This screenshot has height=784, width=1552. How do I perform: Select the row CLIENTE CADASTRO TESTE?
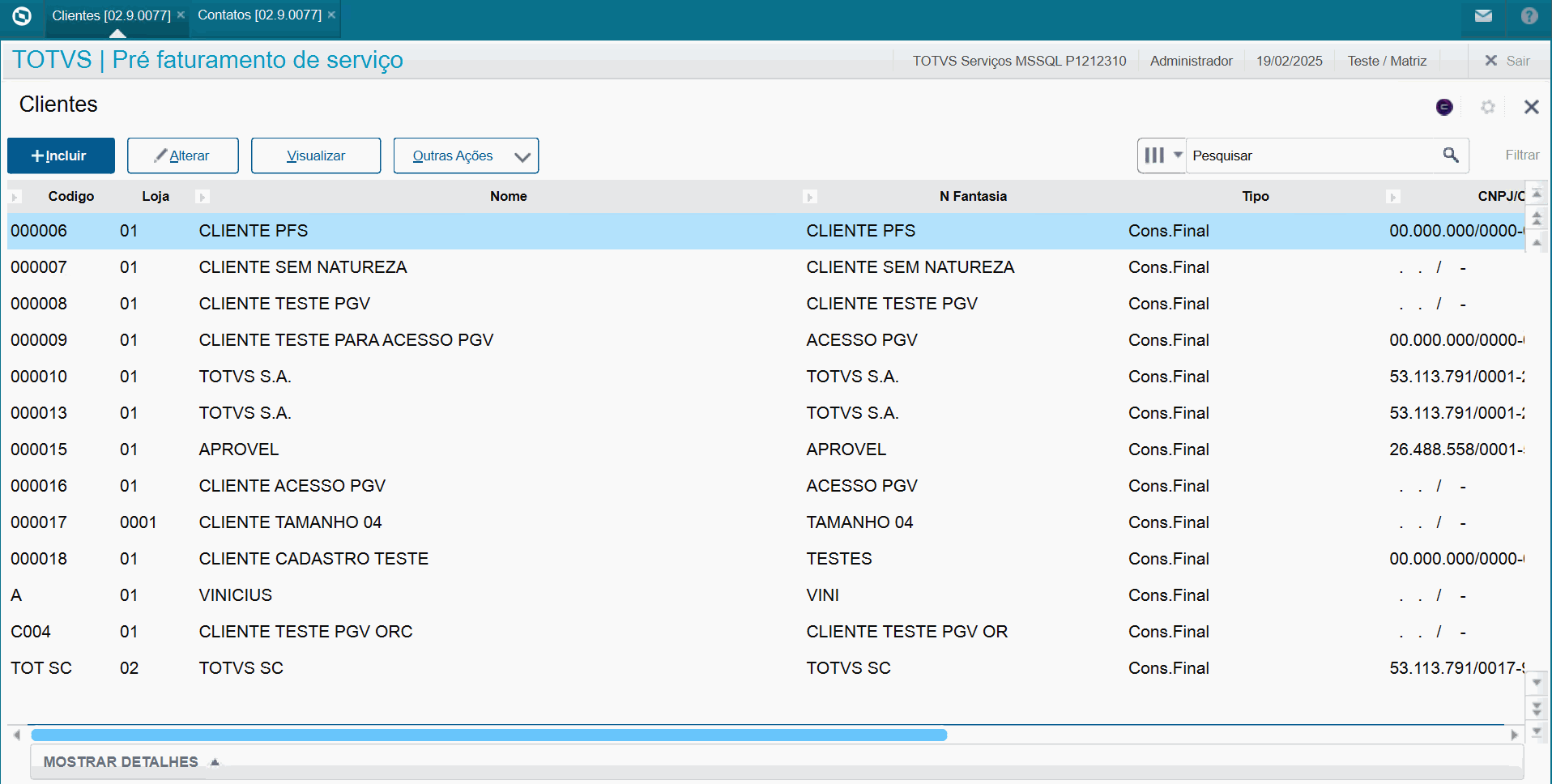click(x=766, y=559)
